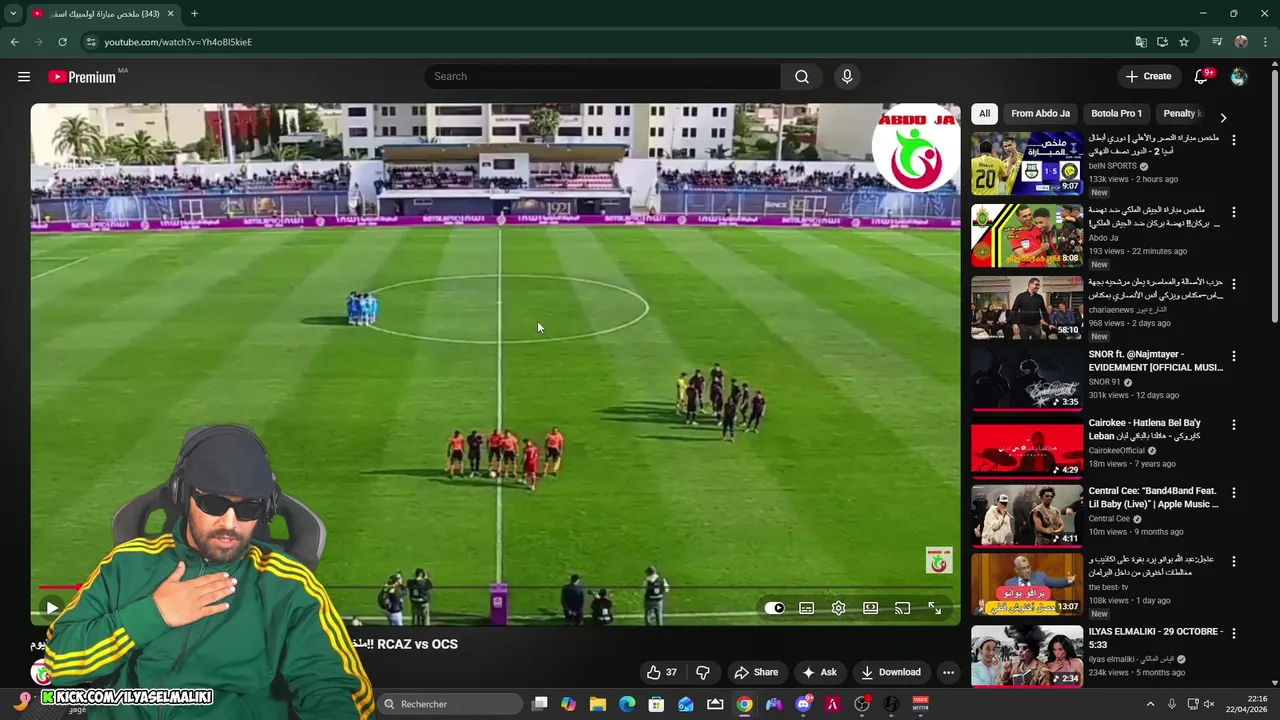Viewport: 1280px width, 720px height.
Task: Toggle the autoplay switch in player
Action: [774, 608]
